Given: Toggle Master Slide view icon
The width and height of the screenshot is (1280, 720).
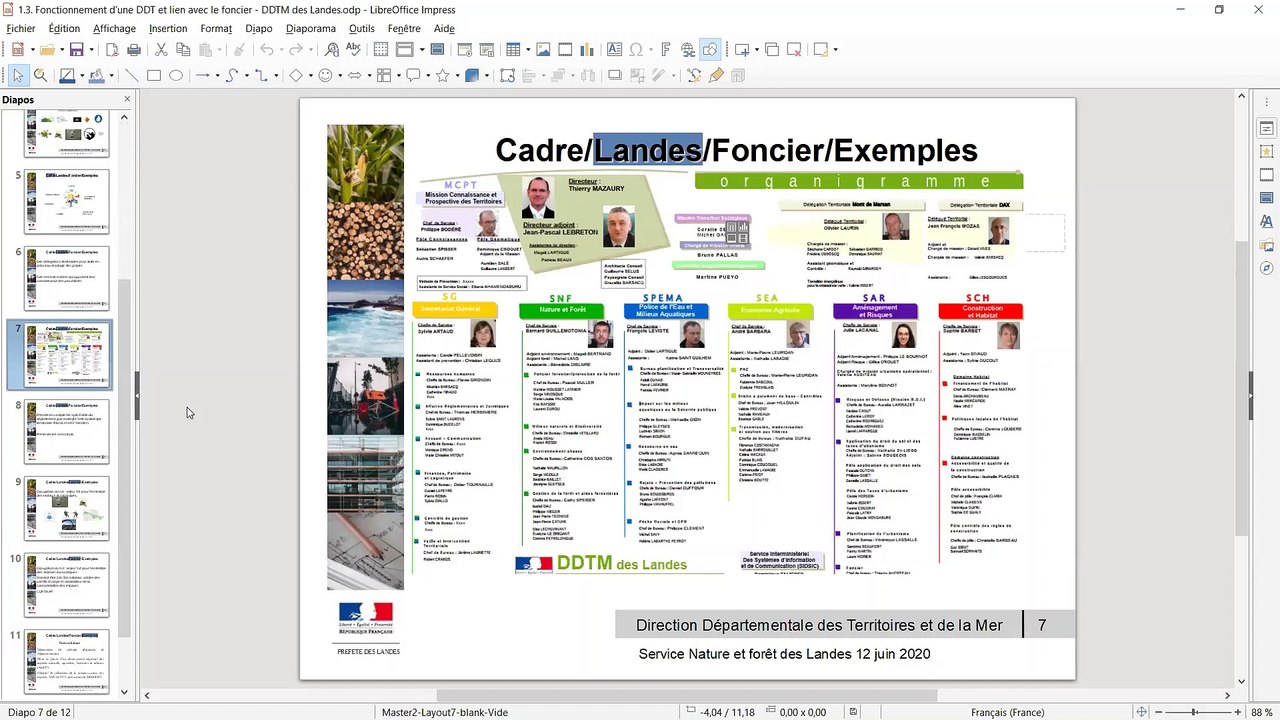Looking at the screenshot, I should click(437, 49).
